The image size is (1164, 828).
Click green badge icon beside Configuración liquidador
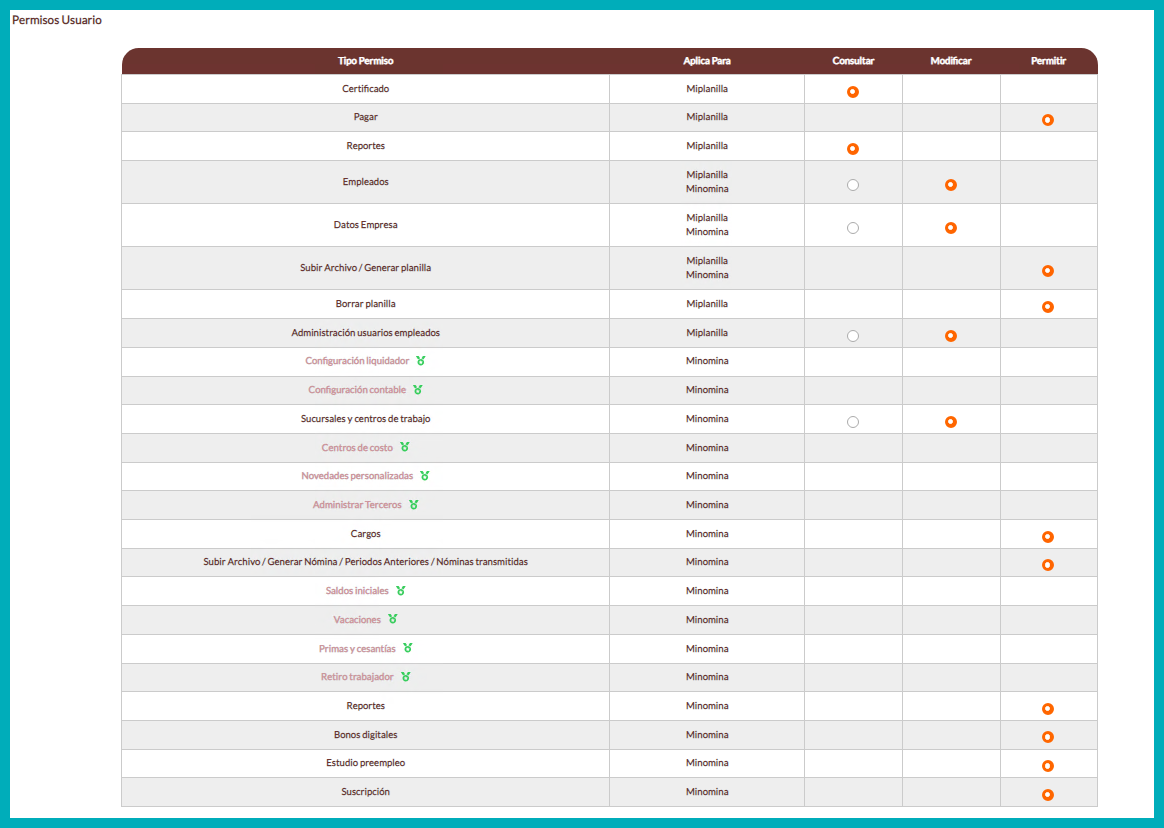421,361
